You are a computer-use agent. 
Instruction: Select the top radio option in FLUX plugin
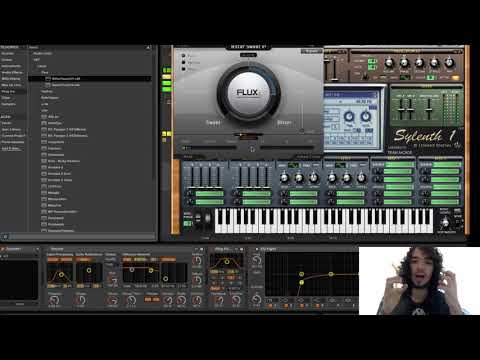click(183, 55)
